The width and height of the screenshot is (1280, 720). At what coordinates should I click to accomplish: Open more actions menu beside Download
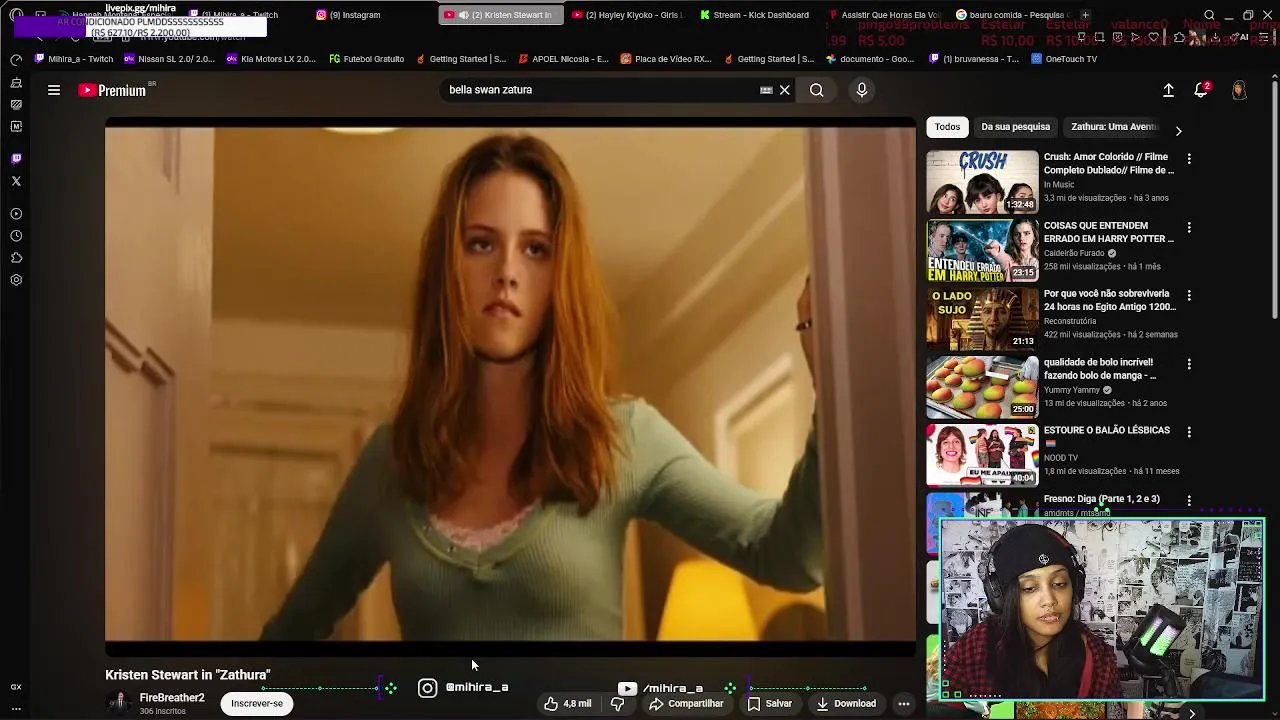904,704
